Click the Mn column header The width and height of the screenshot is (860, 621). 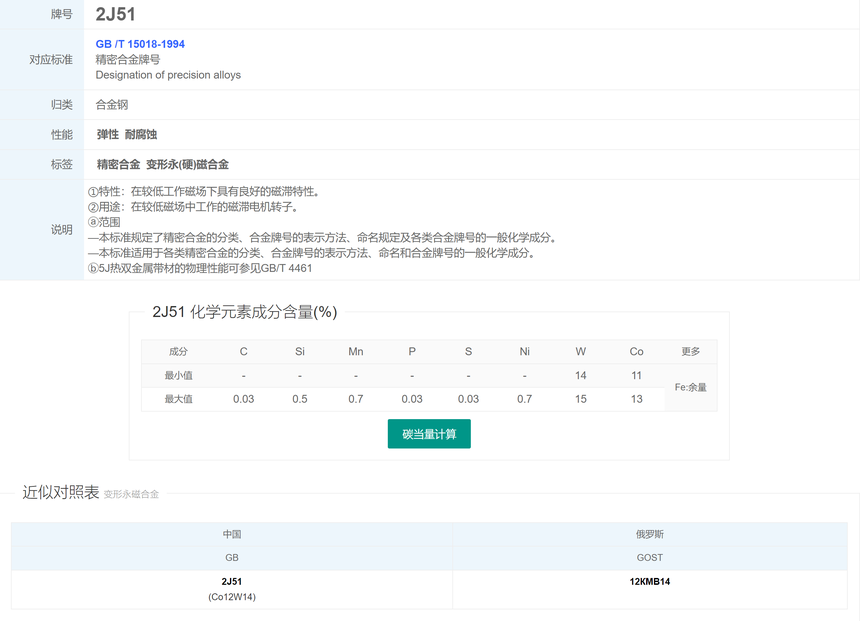355,351
